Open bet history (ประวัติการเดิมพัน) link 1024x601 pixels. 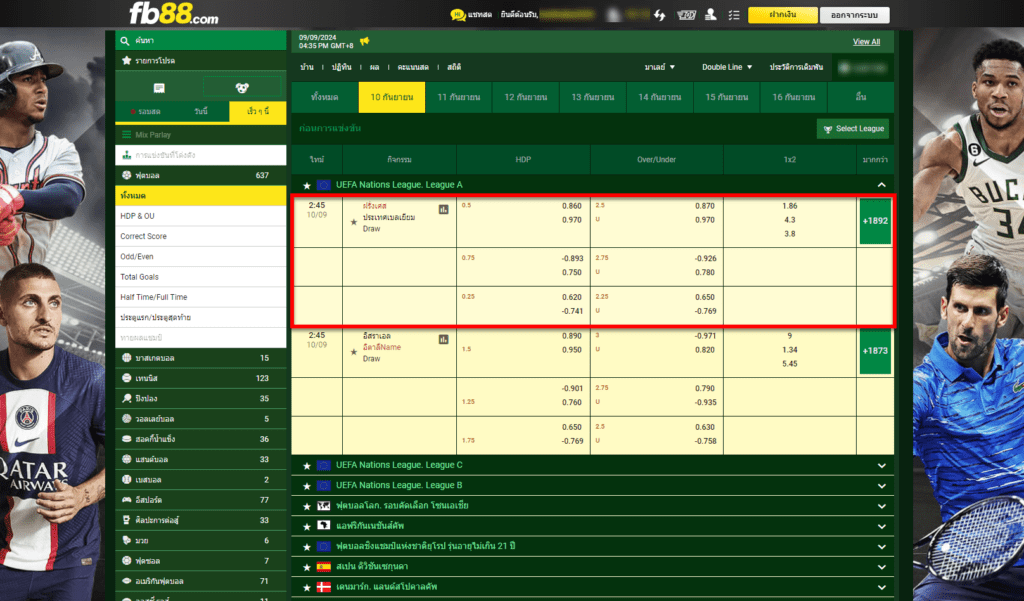point(796,67)
